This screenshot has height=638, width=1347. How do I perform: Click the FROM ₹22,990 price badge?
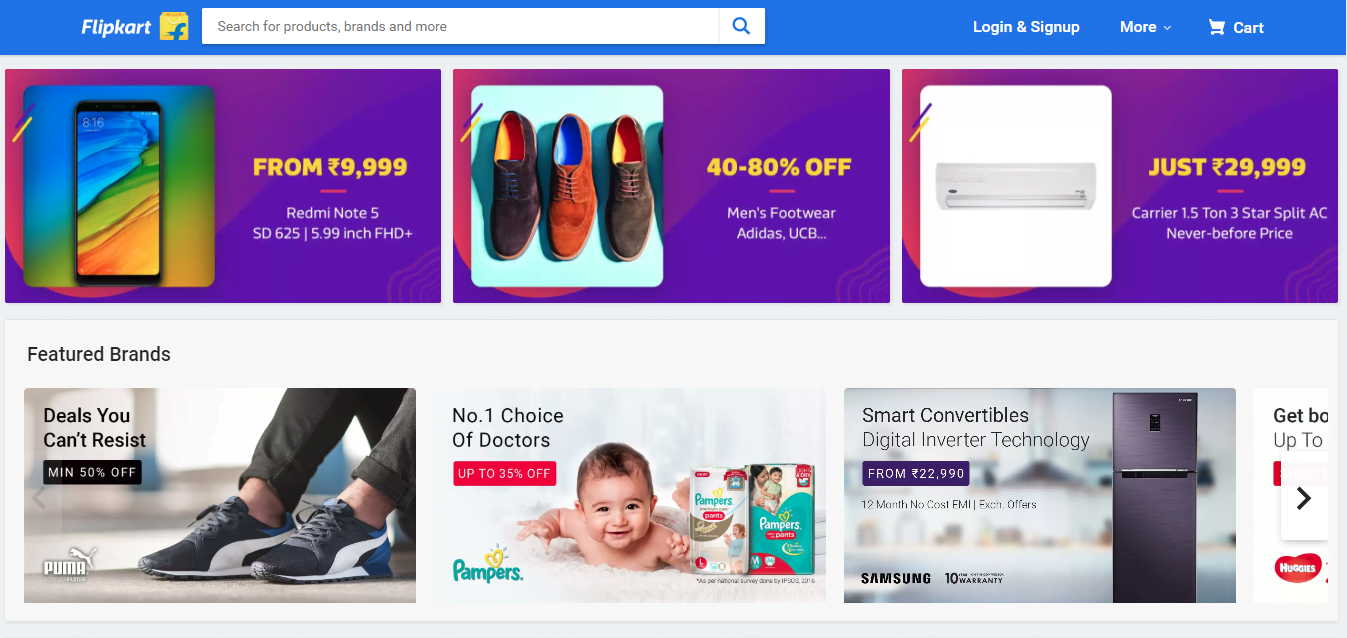click(x=916, y=473)
